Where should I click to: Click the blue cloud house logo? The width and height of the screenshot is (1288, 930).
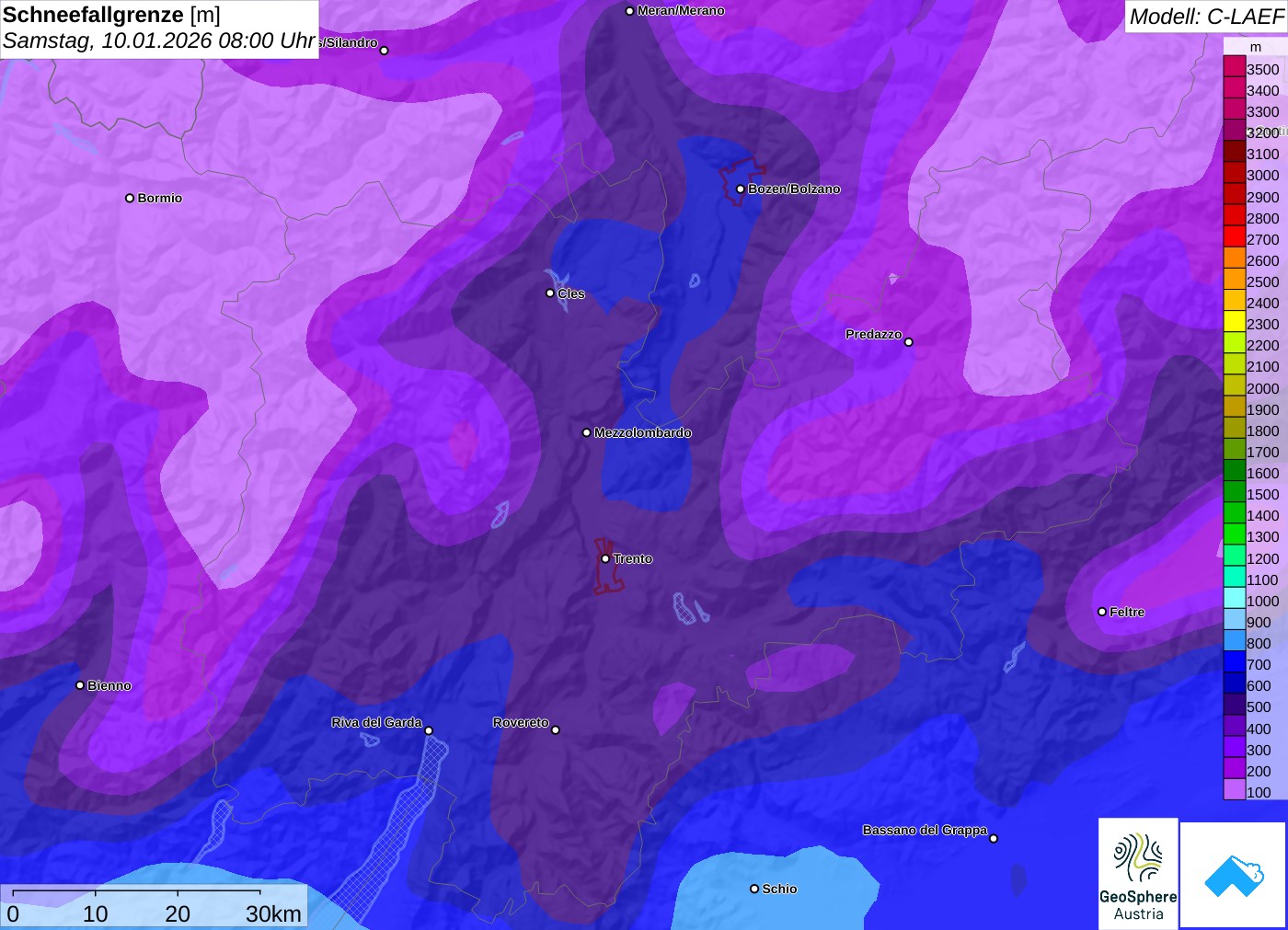[x=1234, y=875]
